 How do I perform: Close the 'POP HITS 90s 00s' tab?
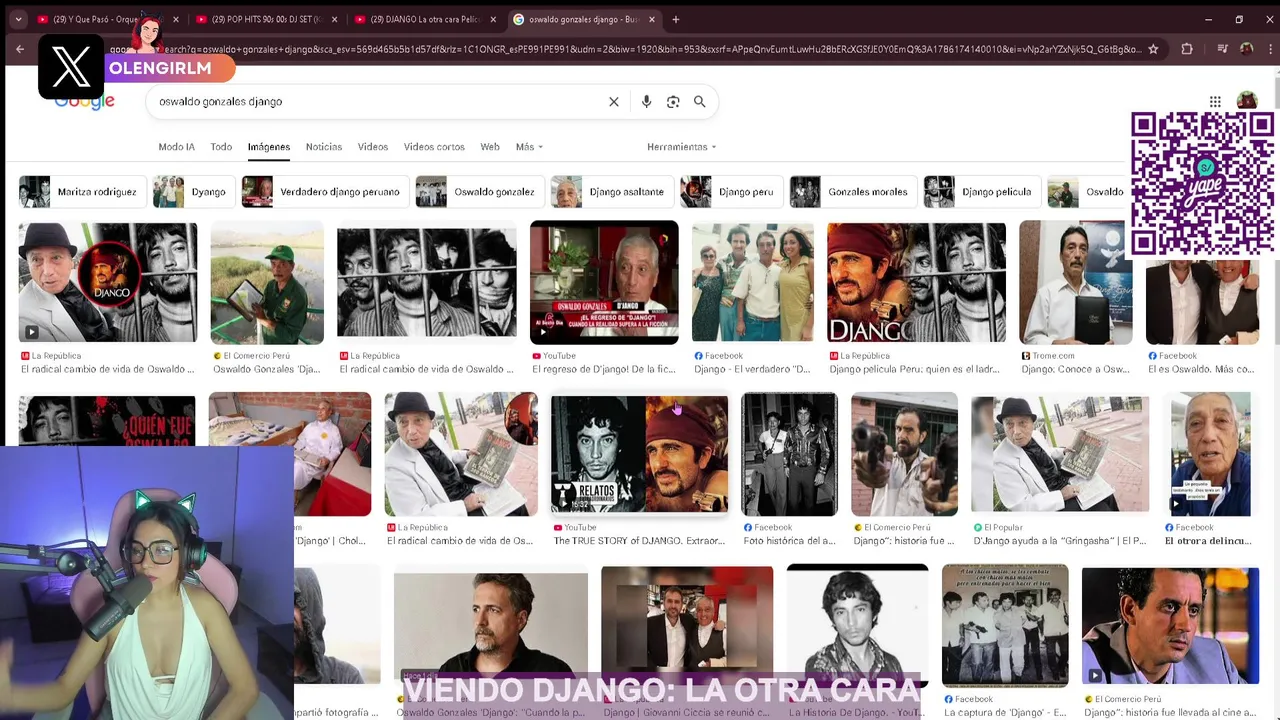click(x=334, y=19)
